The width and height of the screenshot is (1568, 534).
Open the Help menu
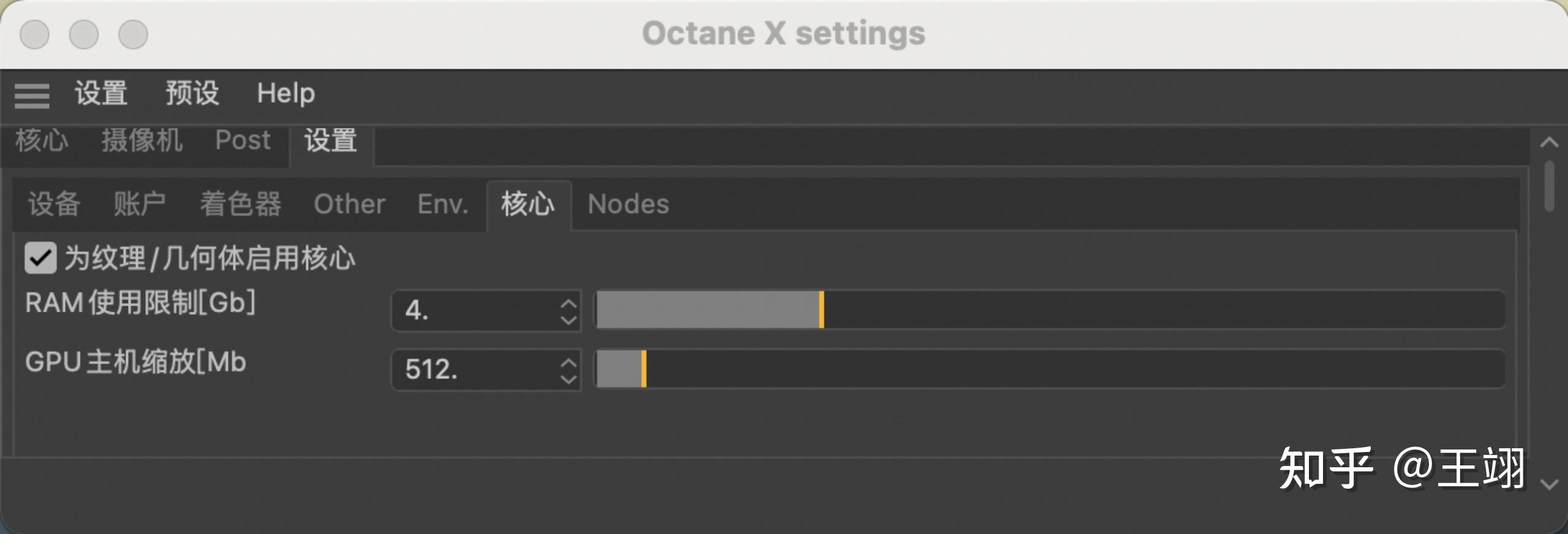285,94
